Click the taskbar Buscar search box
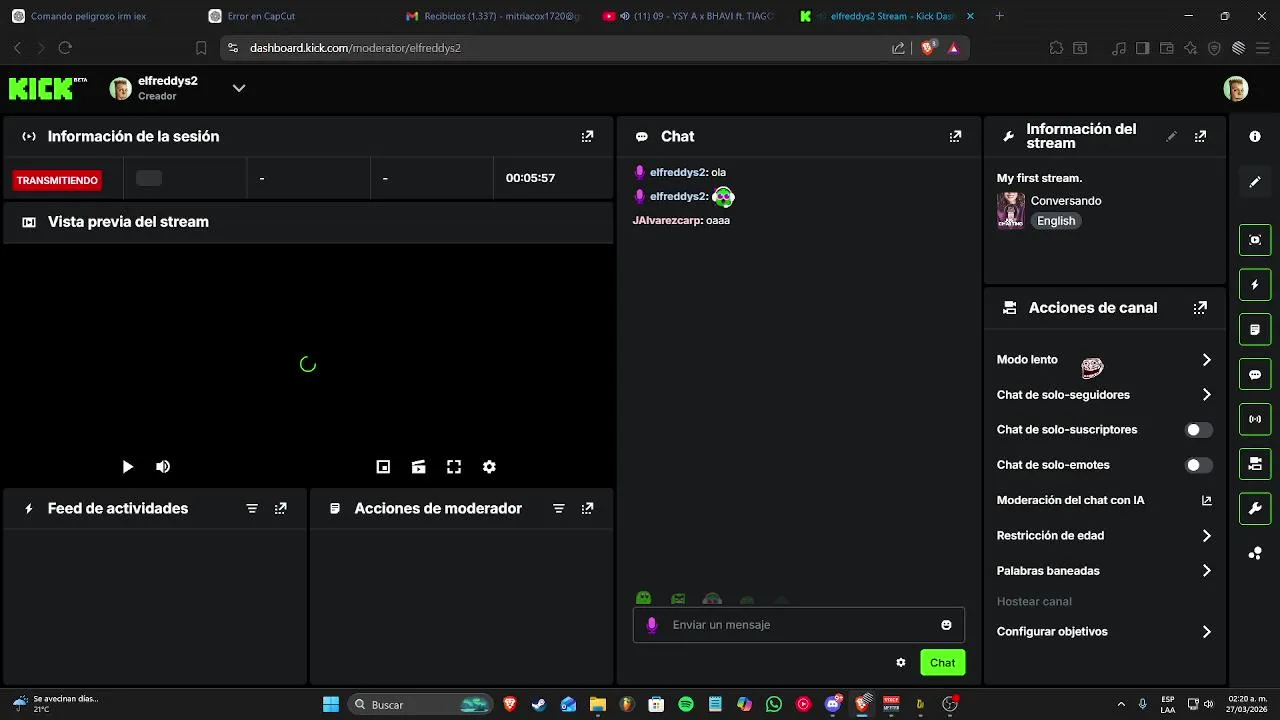The width and height of the screenshot is (1280, 720). click(421, 705)
